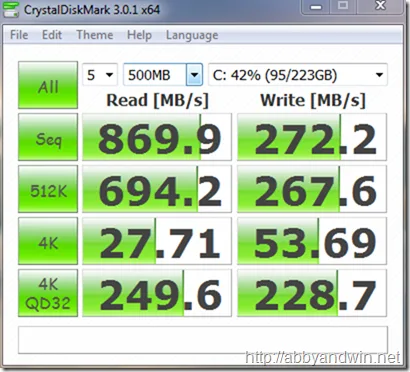
Task: Click the CrystalDiskMark app icon in title bar
Action: (11, 9)
